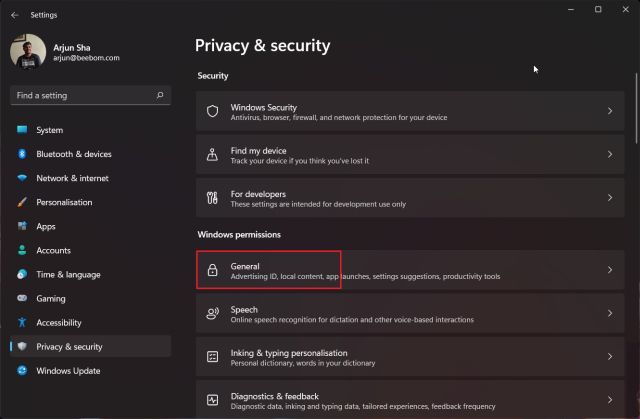Click the Privacy & security shield icon
Viewport: 640px width, 419px height.
point(22,346)
